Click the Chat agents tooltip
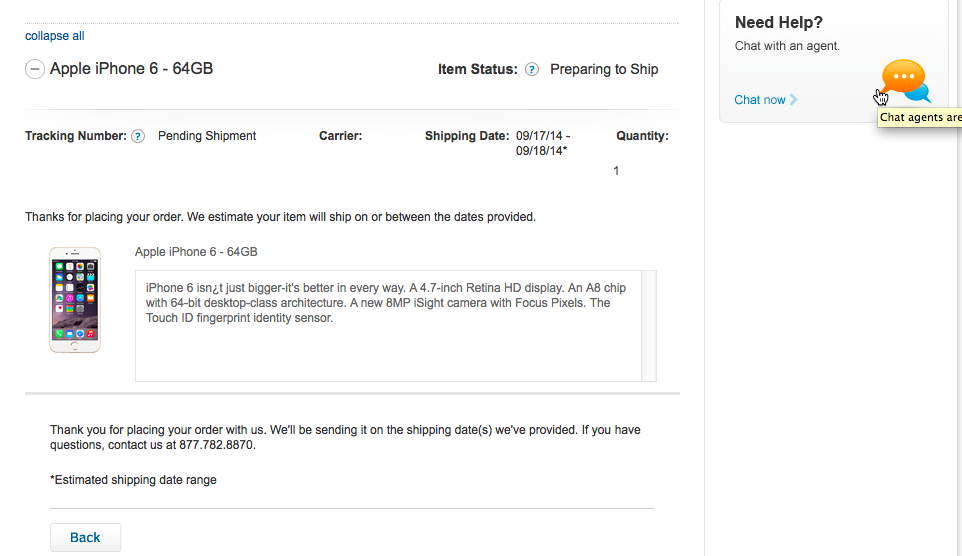Viewport: 962px width, 556px height. click(x=920, y=117)
